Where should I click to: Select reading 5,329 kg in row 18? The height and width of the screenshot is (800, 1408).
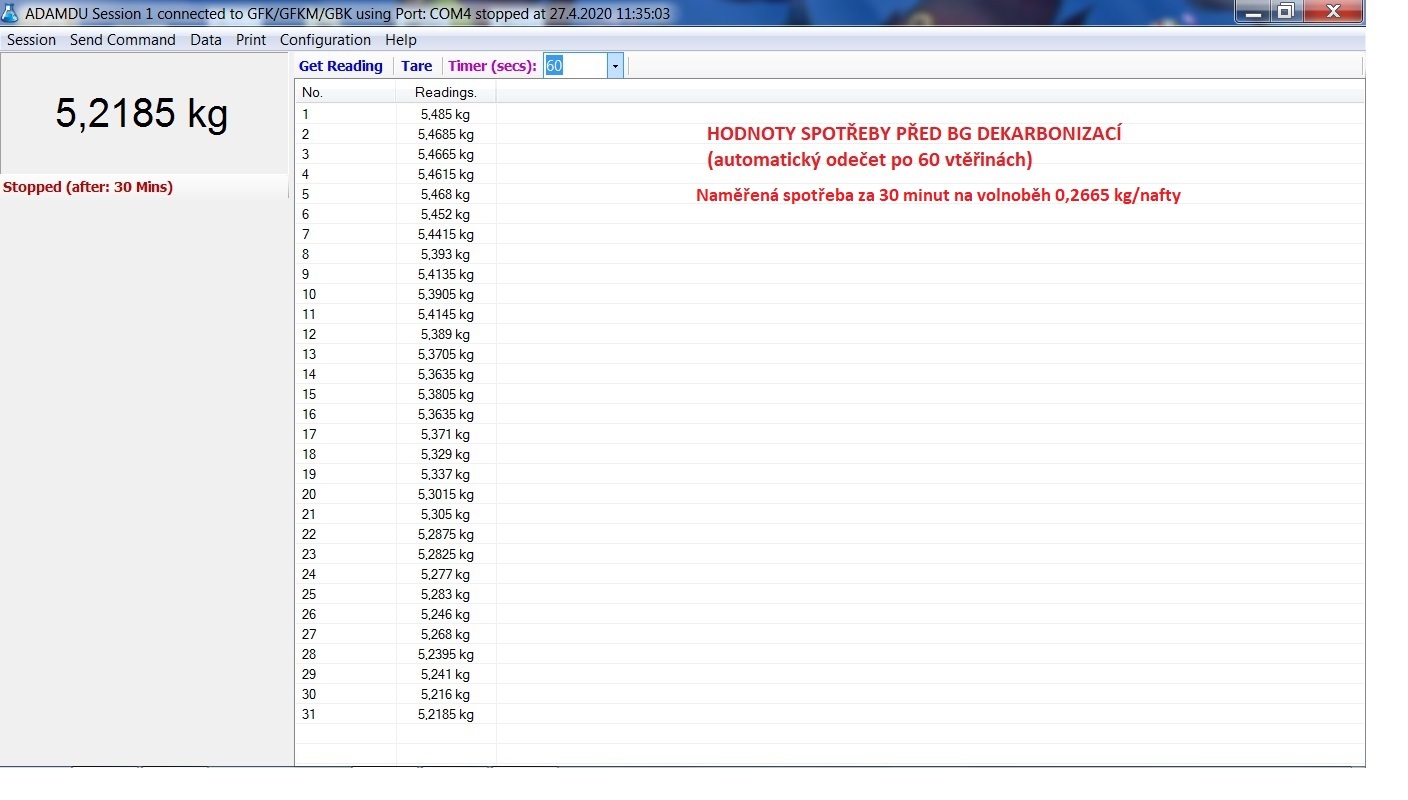[x=446, y=454]
